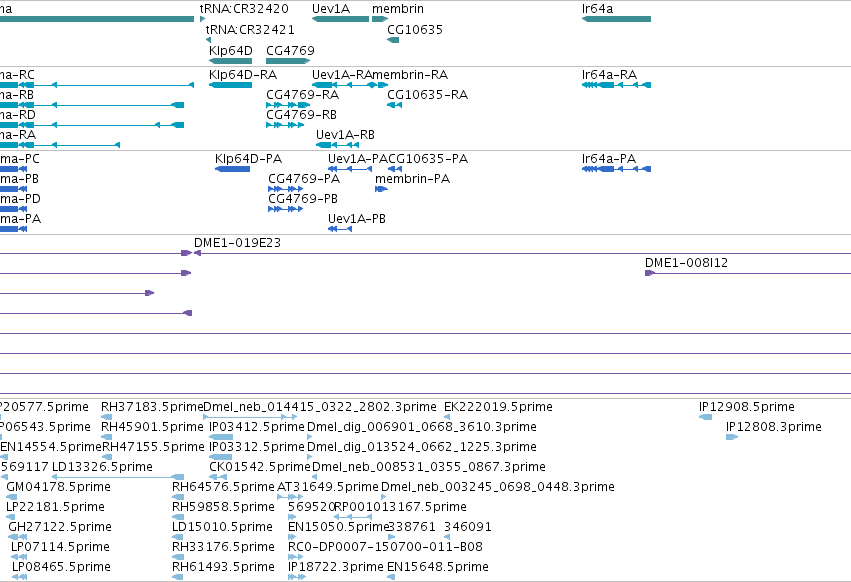Image resolution: width=851 pixels, height=582 pixels.
Task: Click the tRNA:CR32421 label
Action: [250, 29]
